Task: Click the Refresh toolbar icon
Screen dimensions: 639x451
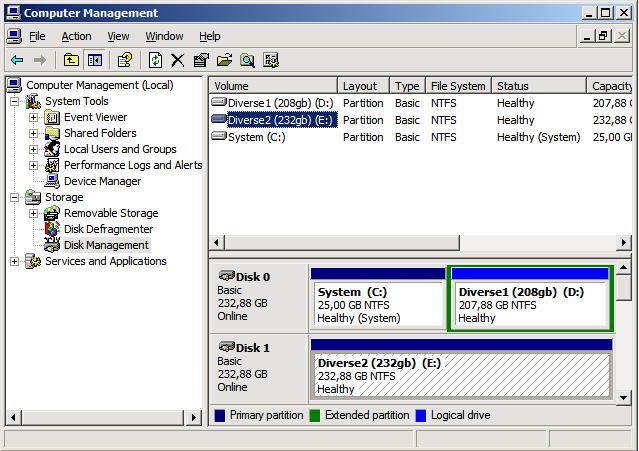Action: (155, 60)
